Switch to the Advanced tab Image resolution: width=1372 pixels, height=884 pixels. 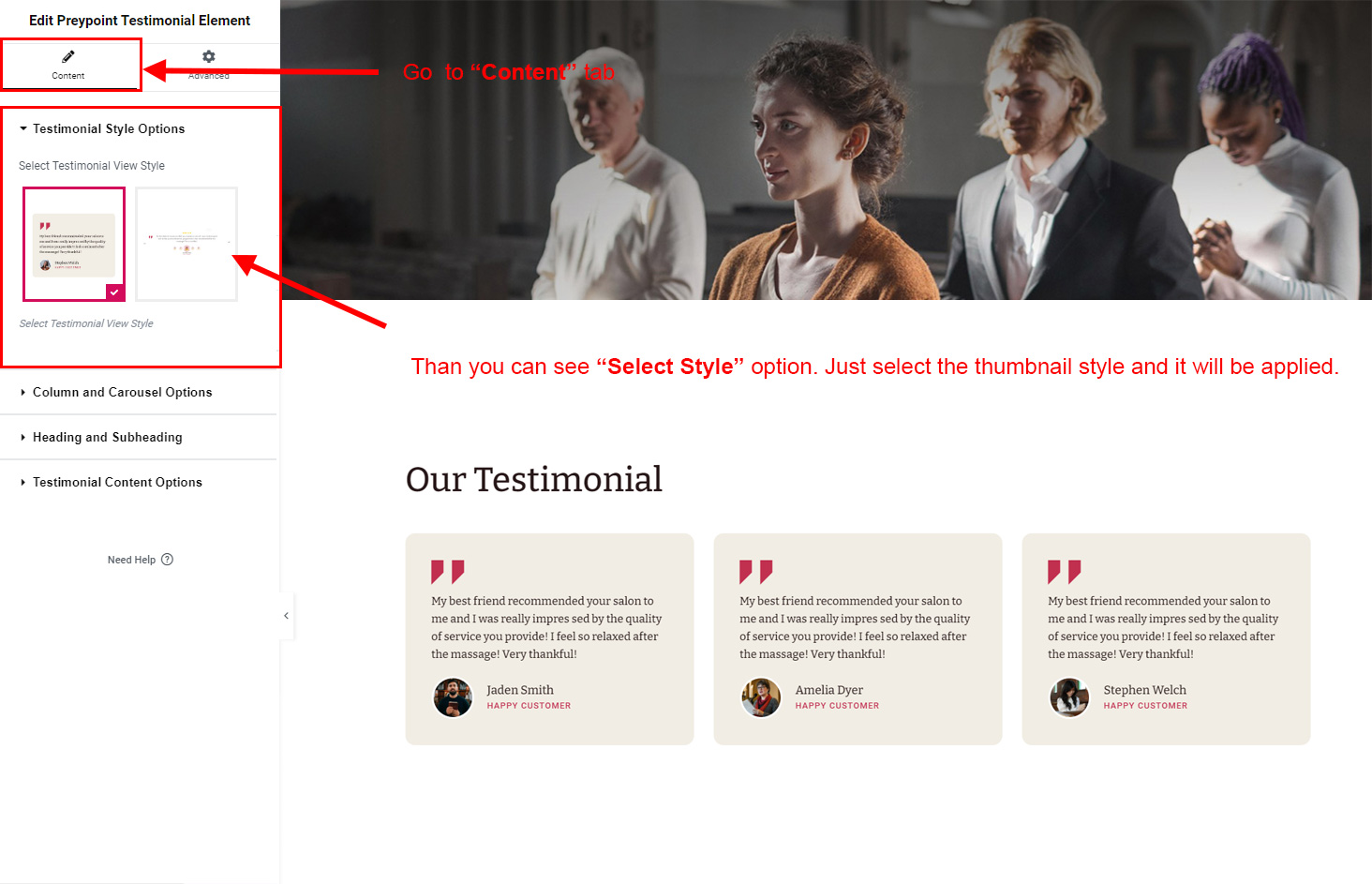[x=209, y=67]
